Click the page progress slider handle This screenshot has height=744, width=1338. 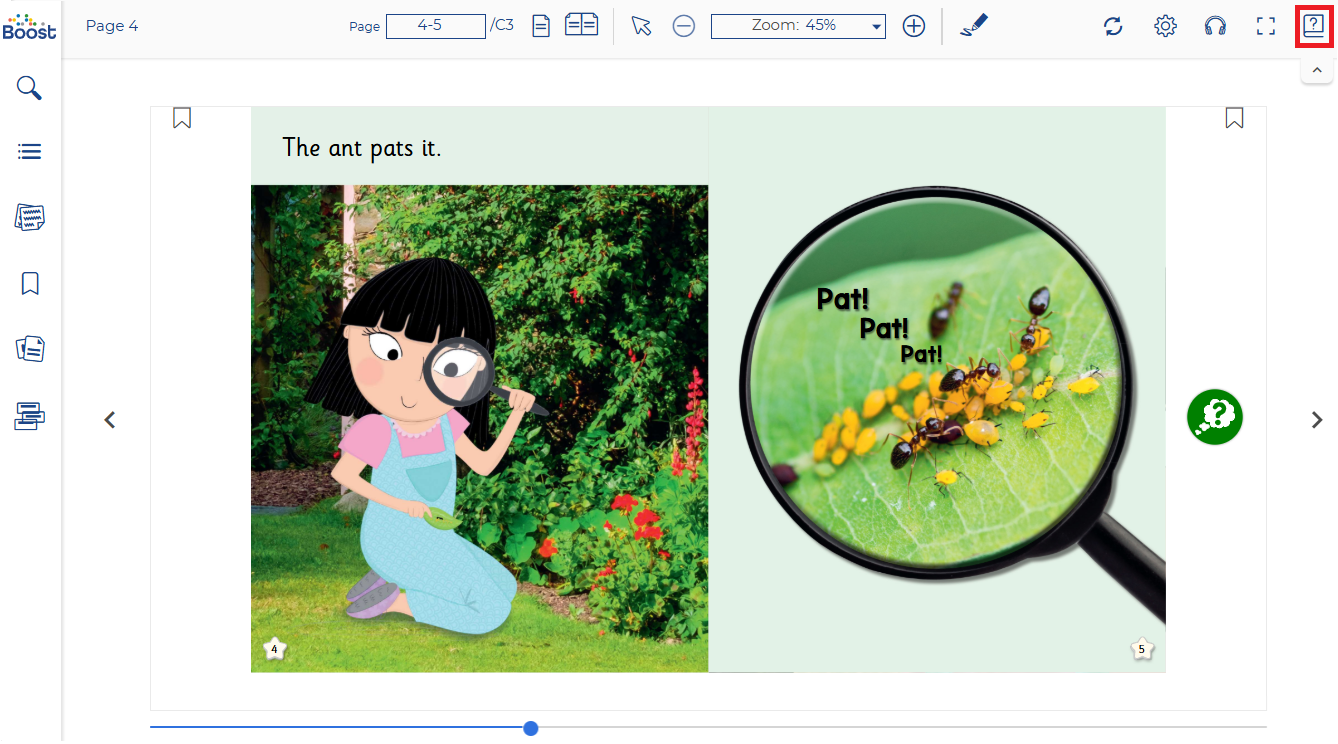pos(531,728)
